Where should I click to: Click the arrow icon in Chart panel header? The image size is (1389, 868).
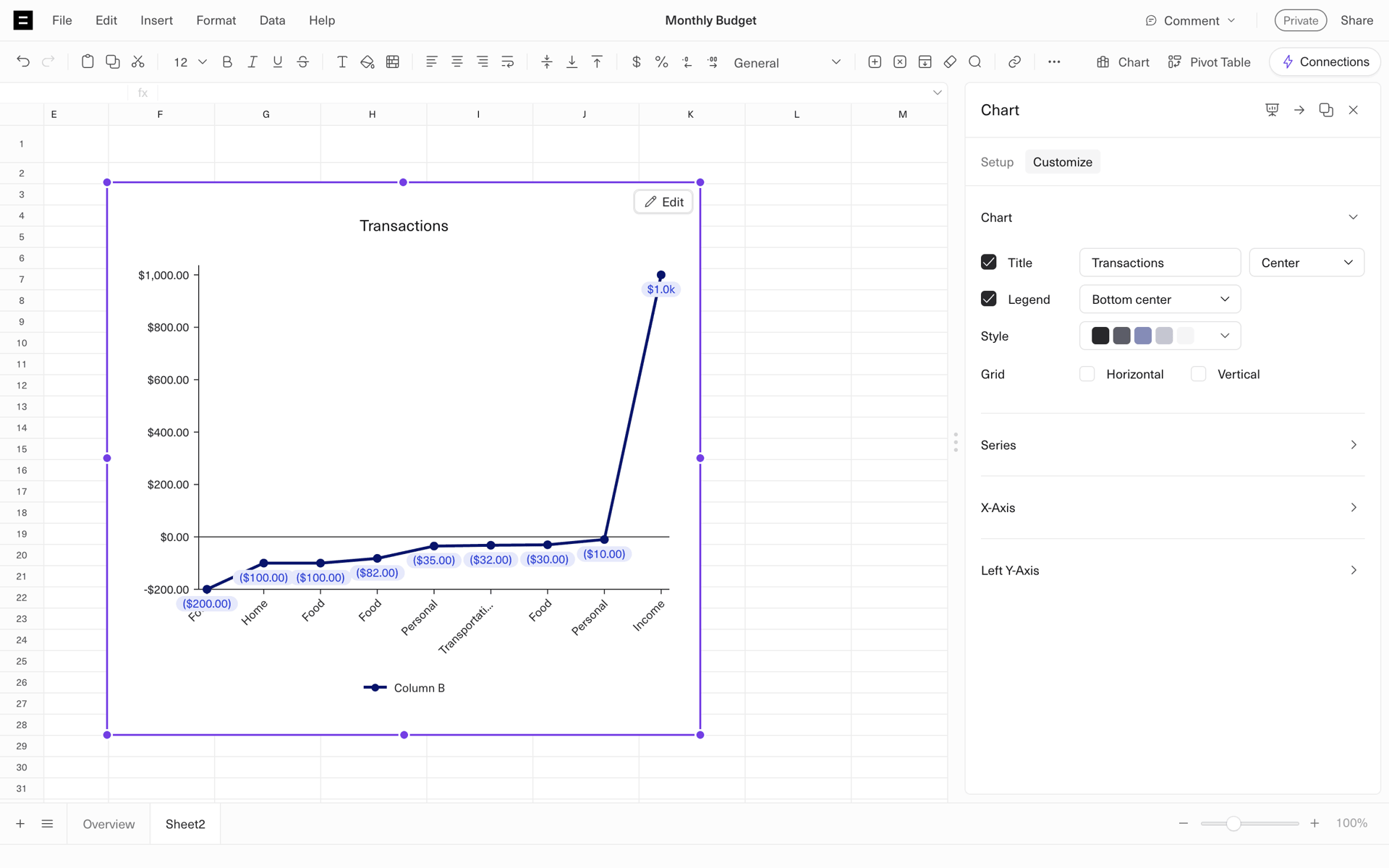coord(1299,110)
